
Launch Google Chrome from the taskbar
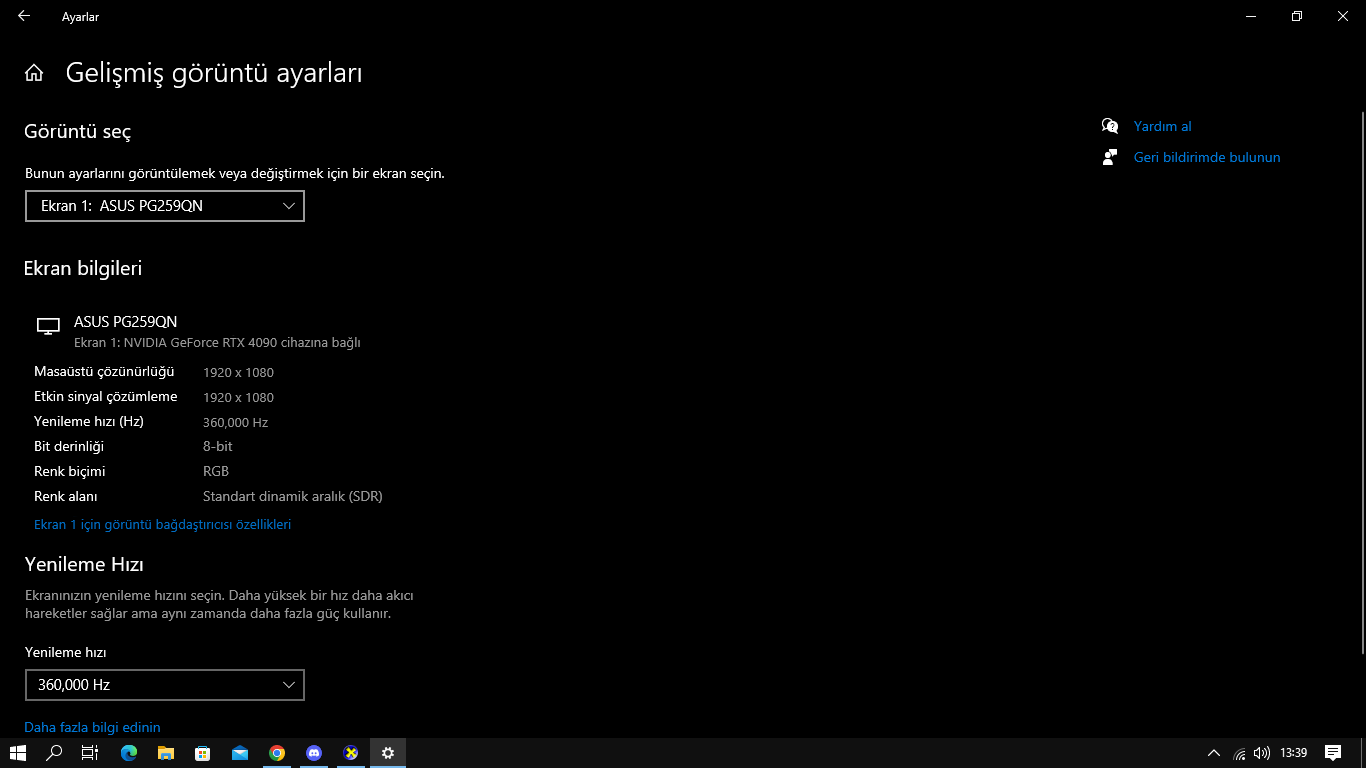pyautogui.click(x=277, y=753)
